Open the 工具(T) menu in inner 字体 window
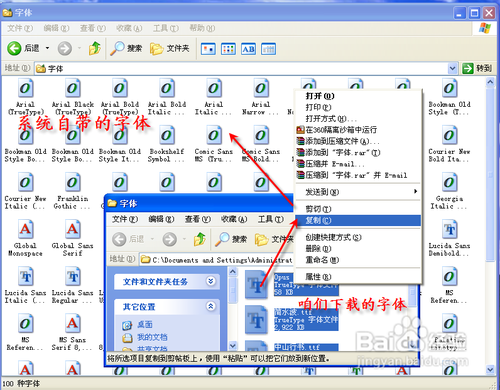The width and height of the screenshot is (500, 390). (270, 219)
